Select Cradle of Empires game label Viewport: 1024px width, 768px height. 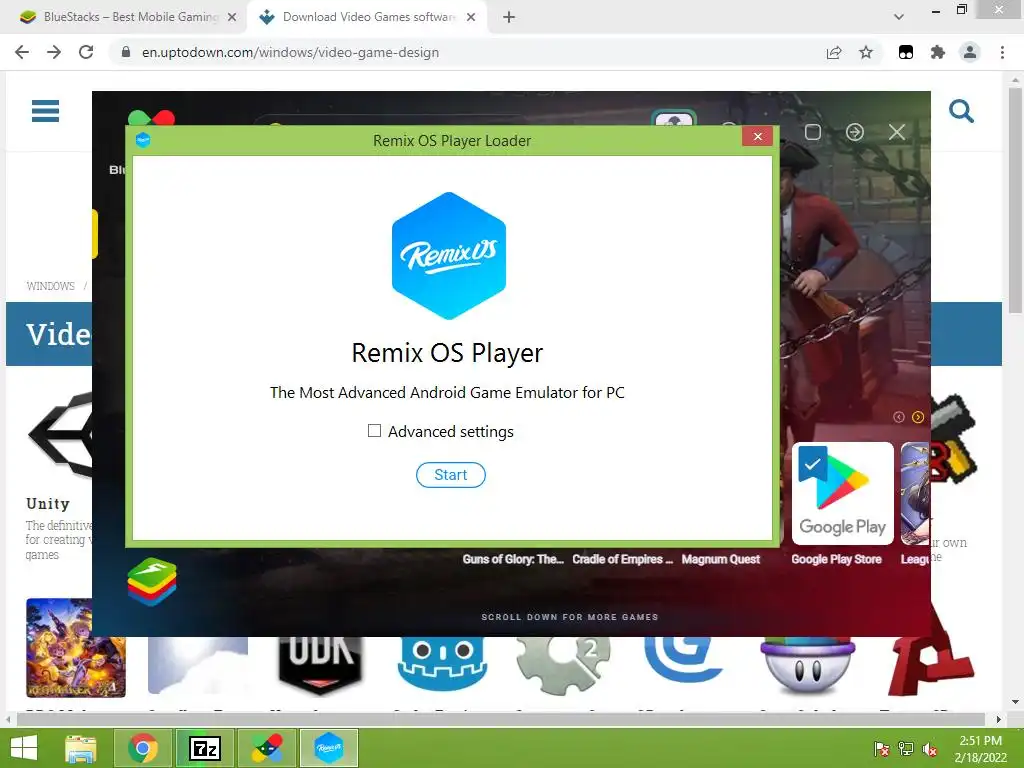[622, 559]
